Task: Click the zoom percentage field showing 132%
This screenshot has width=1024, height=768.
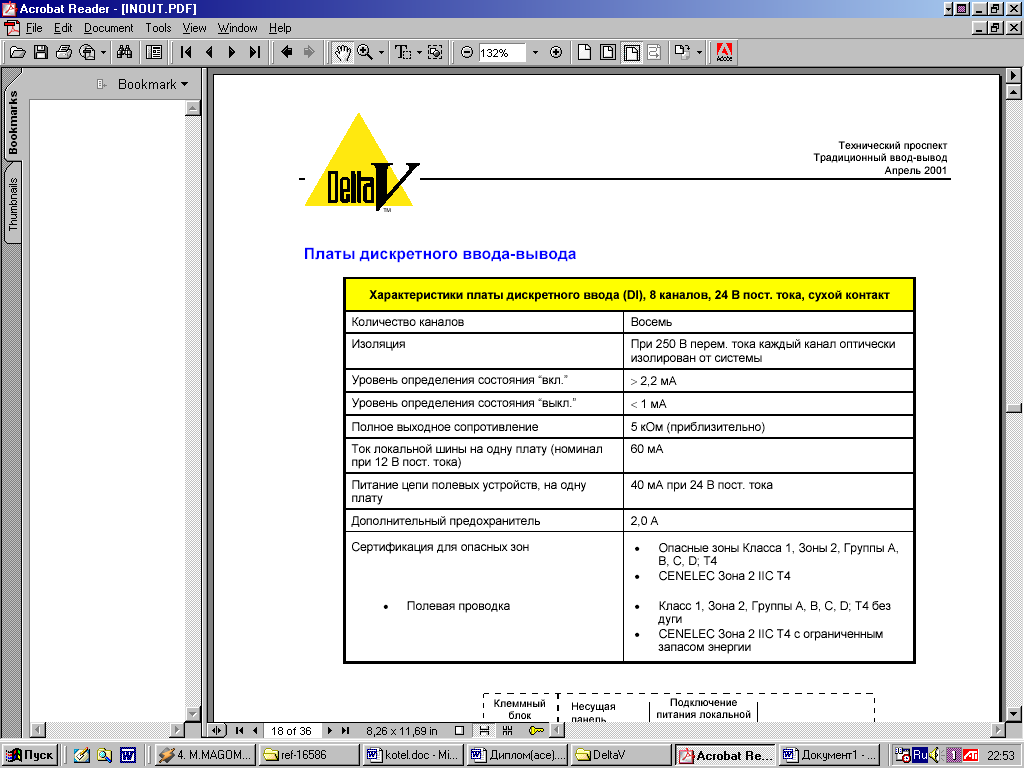Action: pyautogui.click(x=502, y=52)
